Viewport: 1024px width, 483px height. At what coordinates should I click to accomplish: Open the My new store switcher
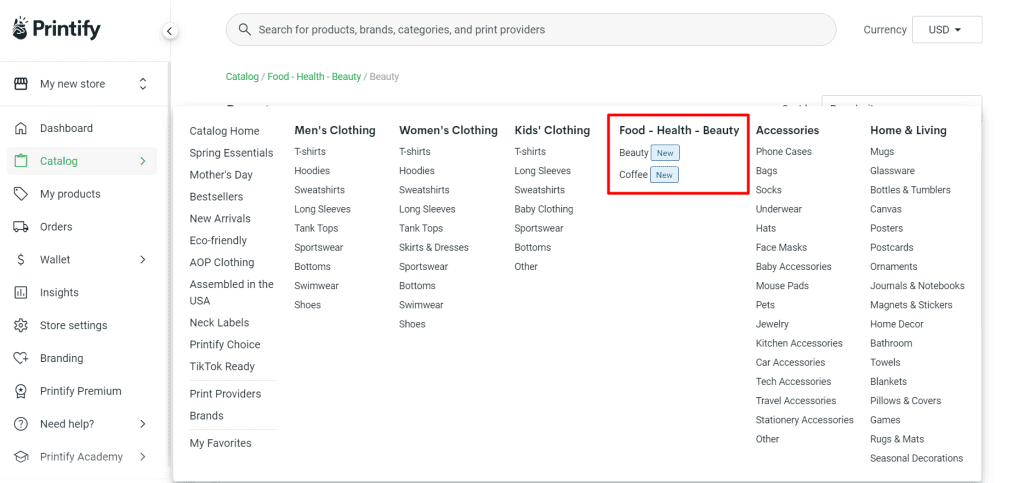point(143,84)
